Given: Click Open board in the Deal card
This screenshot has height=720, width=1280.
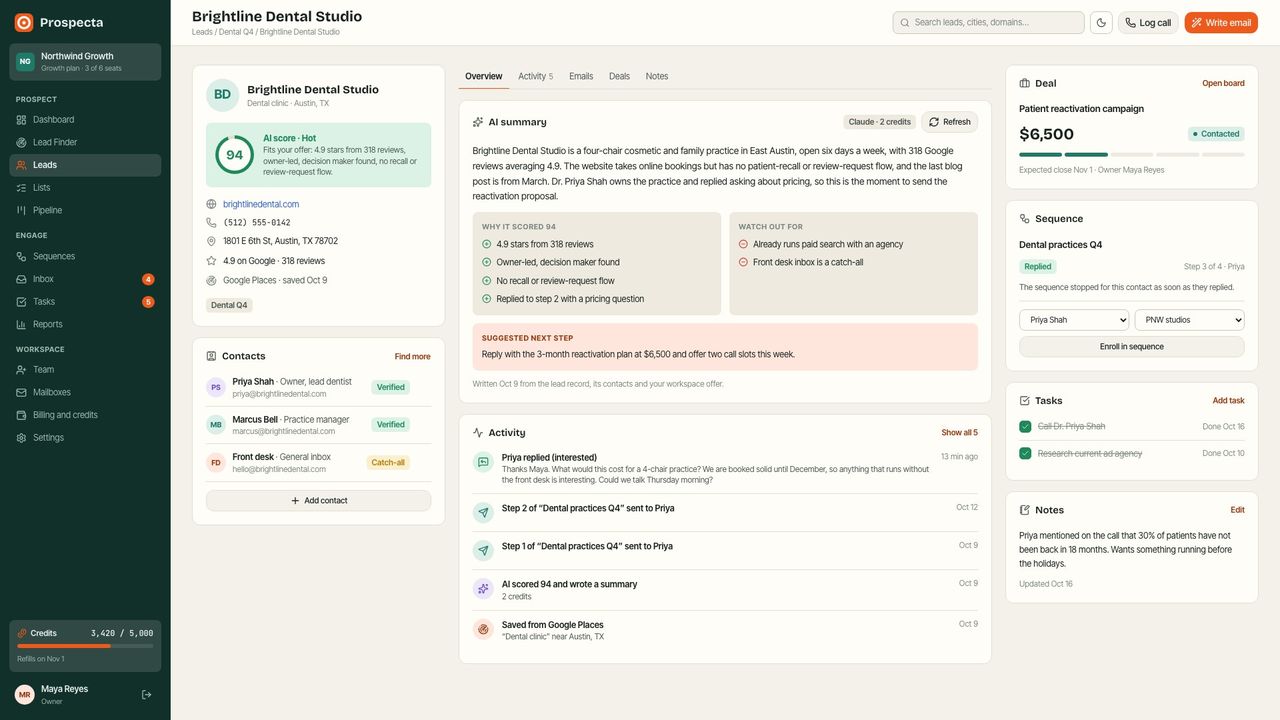Looking at the screenshot, I should (1223, 84).
